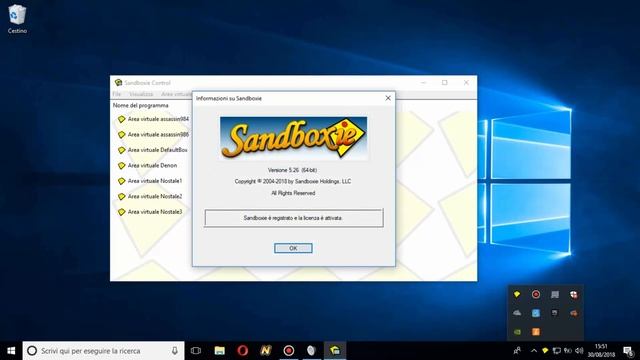
Task: Click the grey egg-shaped taskbar icon
Action: 311,351
